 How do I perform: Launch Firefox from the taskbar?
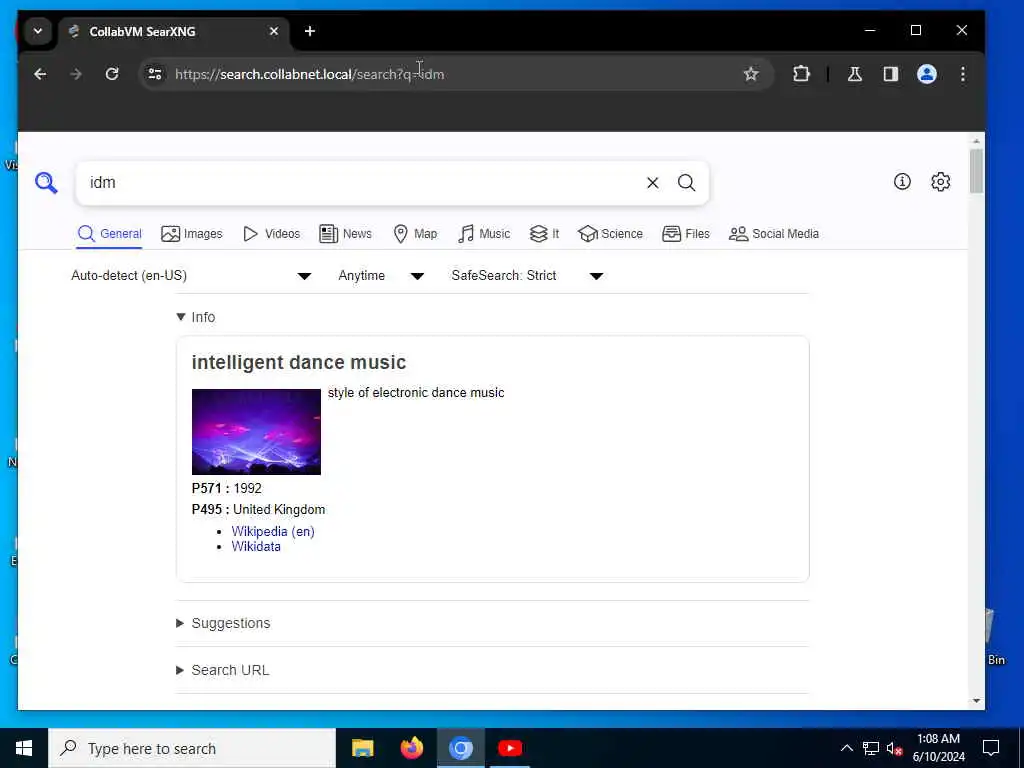coord(411,748)
